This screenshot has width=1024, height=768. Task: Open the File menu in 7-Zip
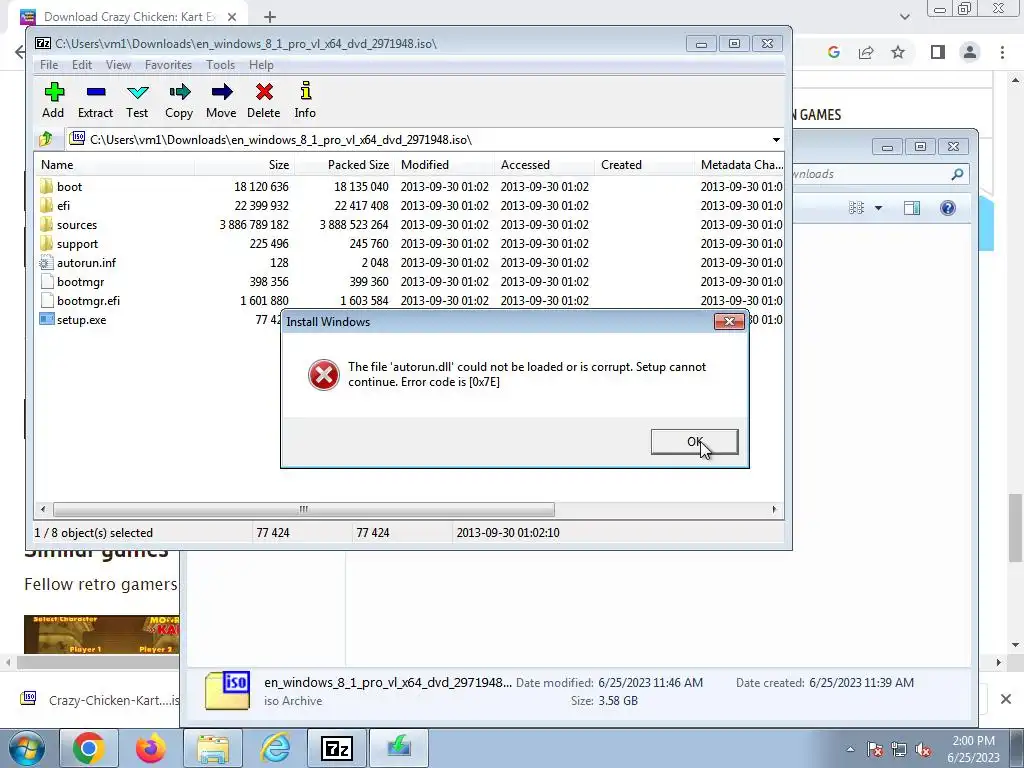click(x=49, y=65)
